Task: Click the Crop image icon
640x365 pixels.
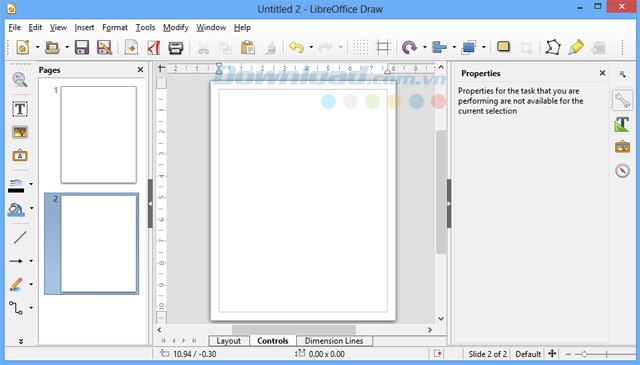Action: [x=526, y=47]
